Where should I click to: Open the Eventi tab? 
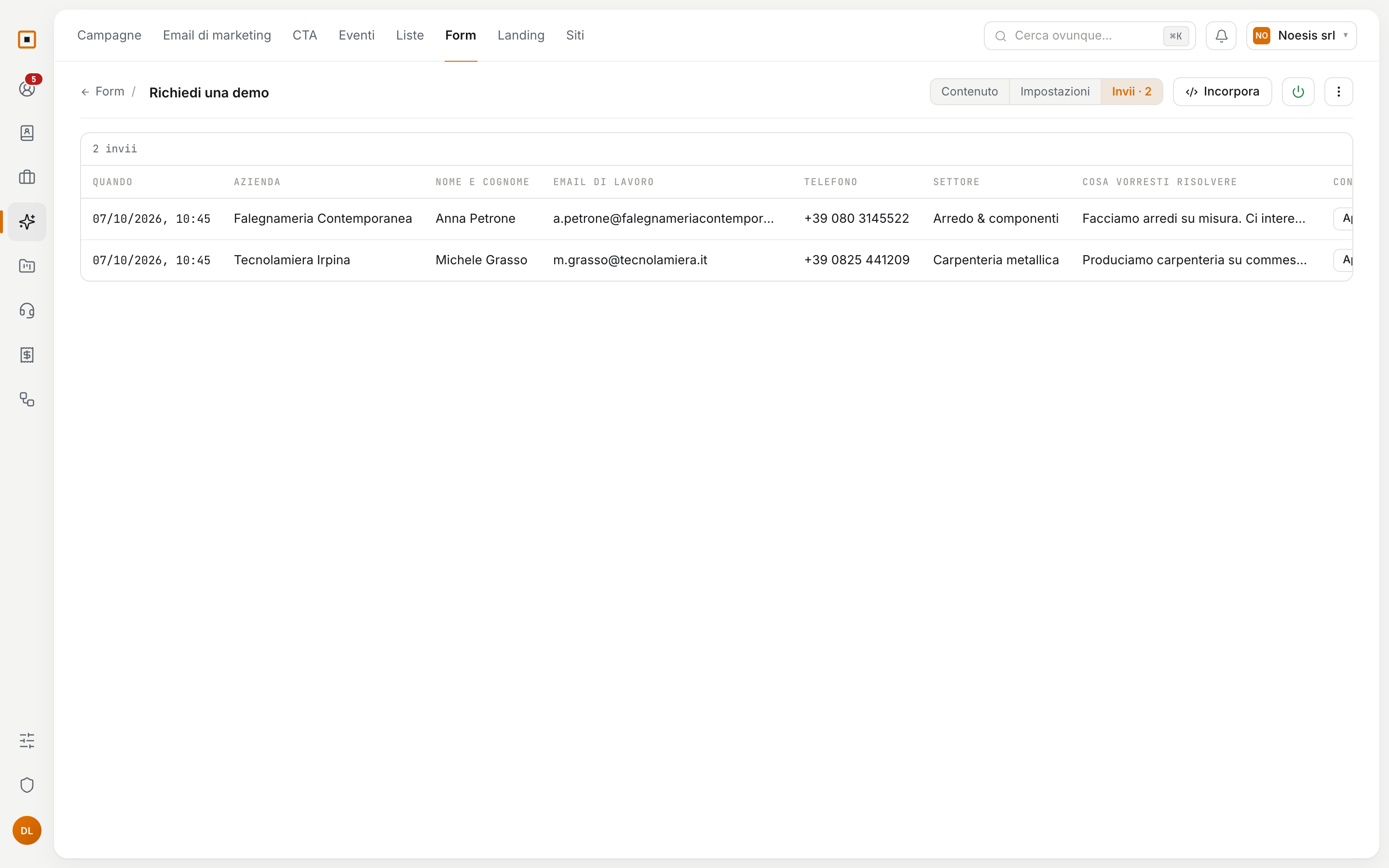pos(356,35)
